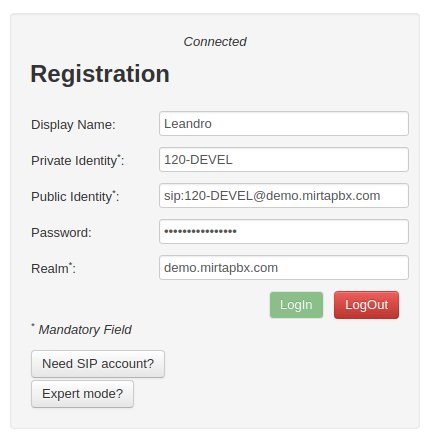Click the Display Name label

click(x=73, y=125)
